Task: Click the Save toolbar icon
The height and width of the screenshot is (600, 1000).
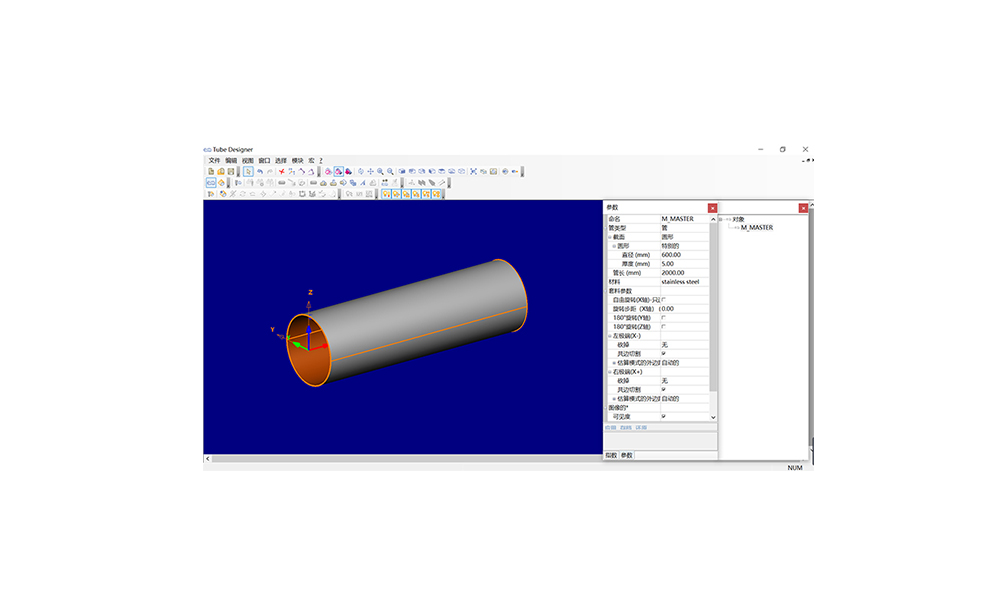Action: point(230,172)
